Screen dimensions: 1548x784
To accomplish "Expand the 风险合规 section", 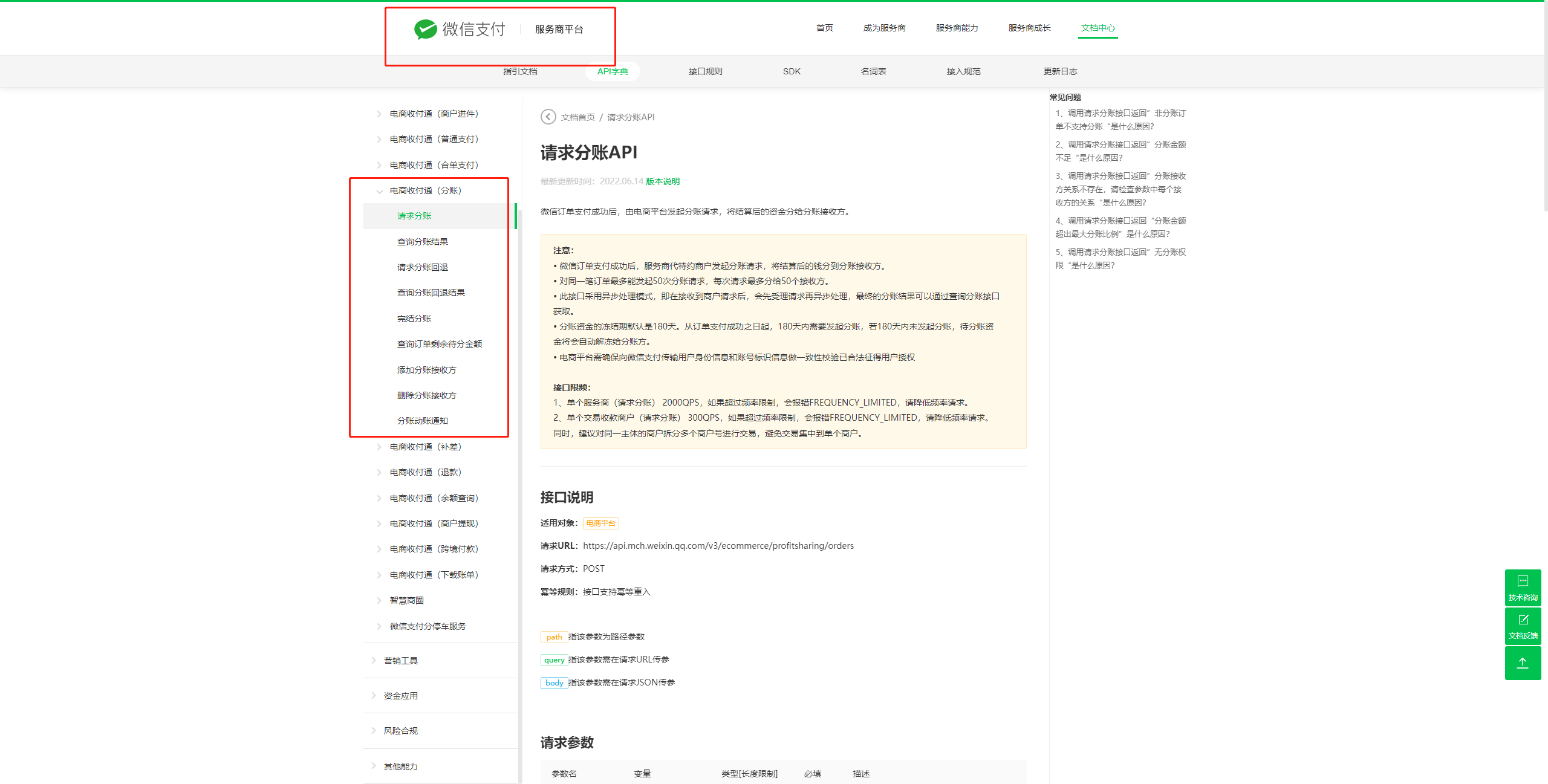I will tap(400, 731).
